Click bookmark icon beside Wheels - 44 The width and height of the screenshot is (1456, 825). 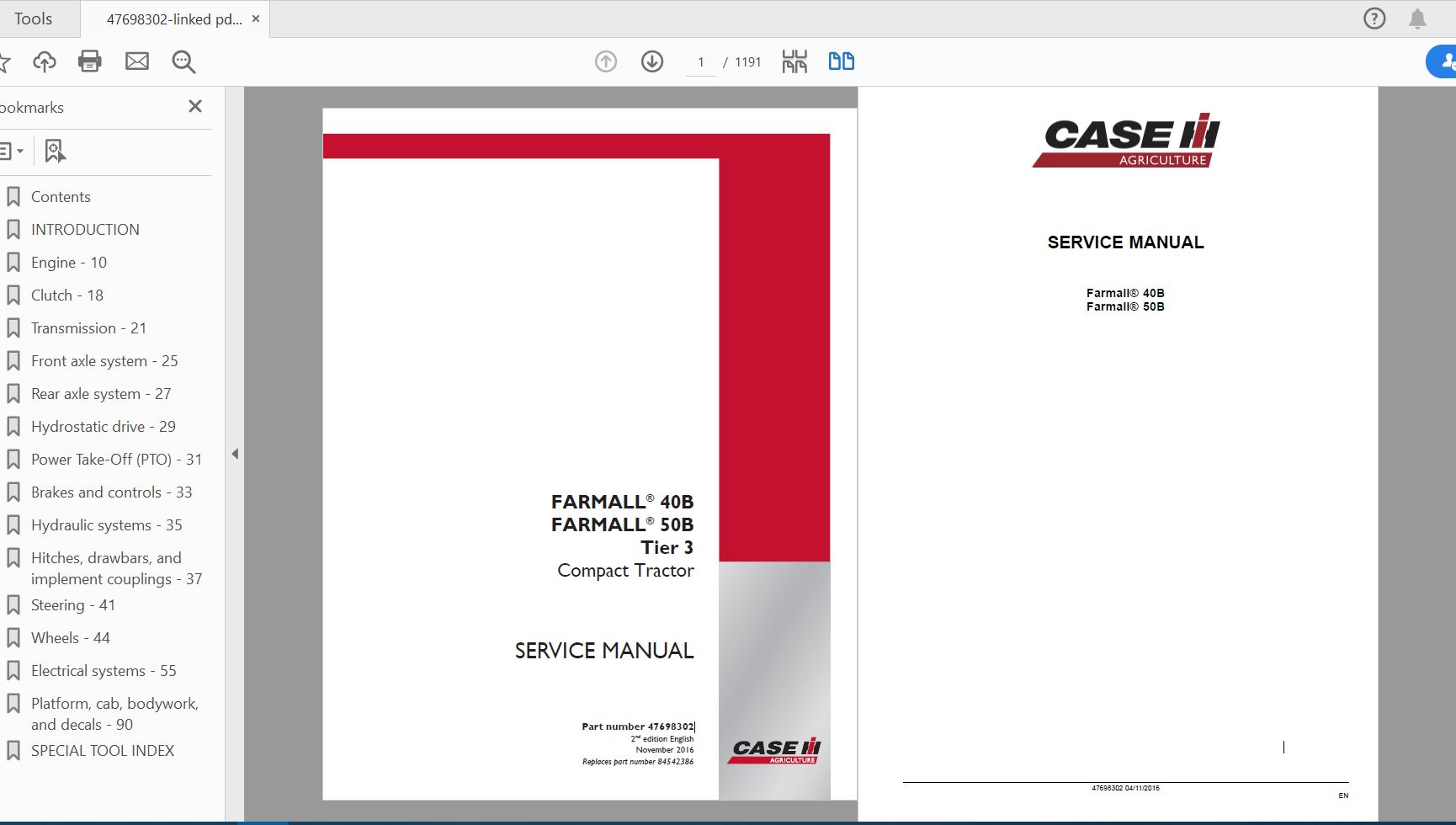[13, 637]
